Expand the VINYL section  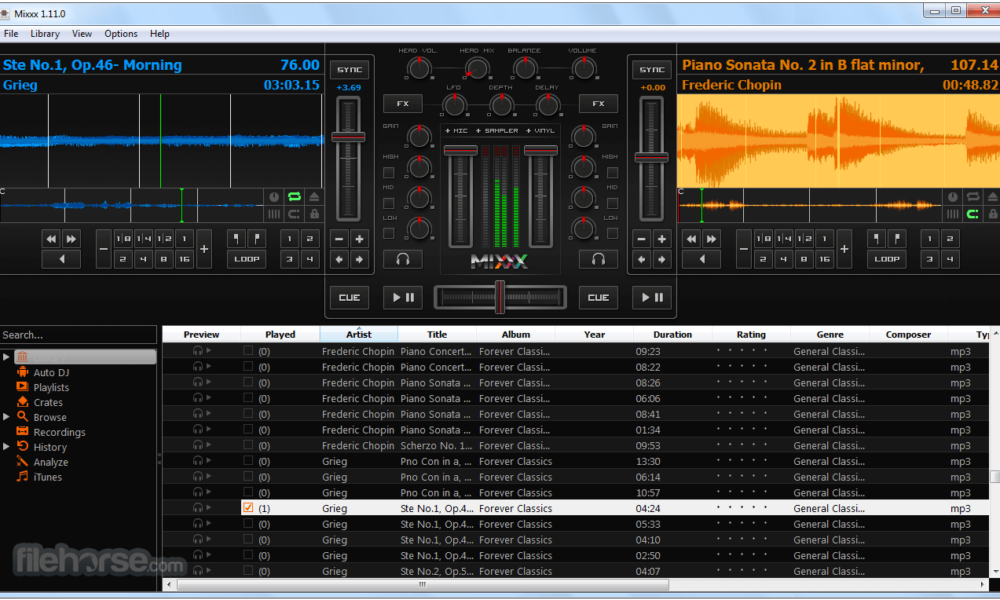(540, 131)
